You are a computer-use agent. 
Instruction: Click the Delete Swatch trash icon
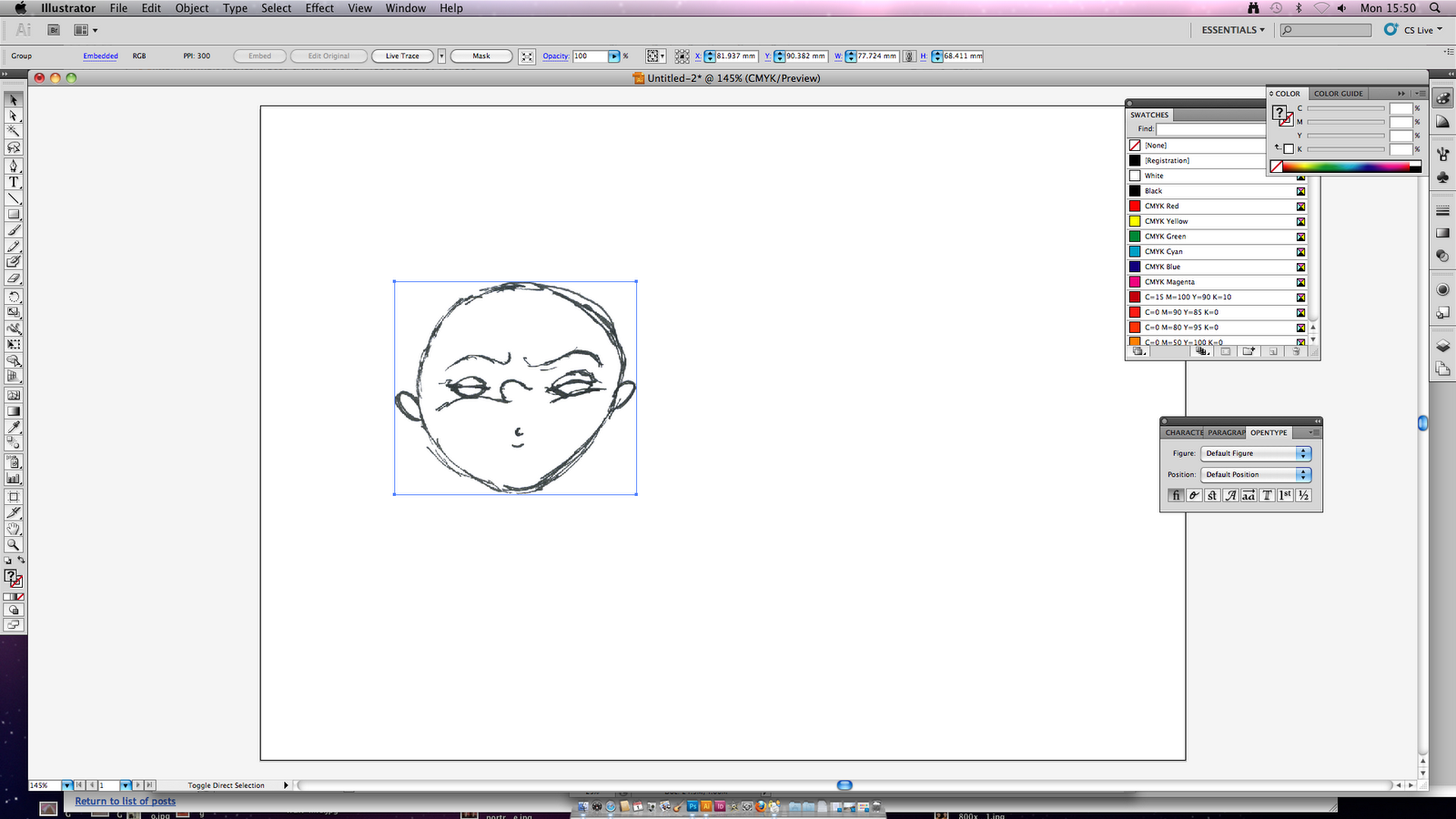coord(1297,352)
